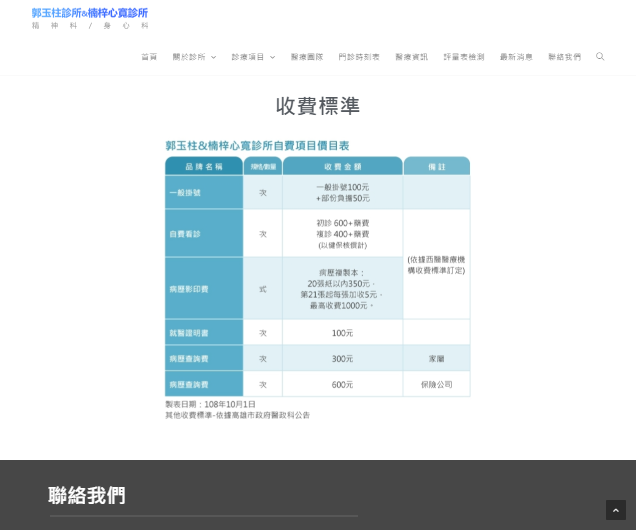Screen dimensions: 636x530
Task: Click the 一般掛號 row in fee table
Action: tap(318, 192)
